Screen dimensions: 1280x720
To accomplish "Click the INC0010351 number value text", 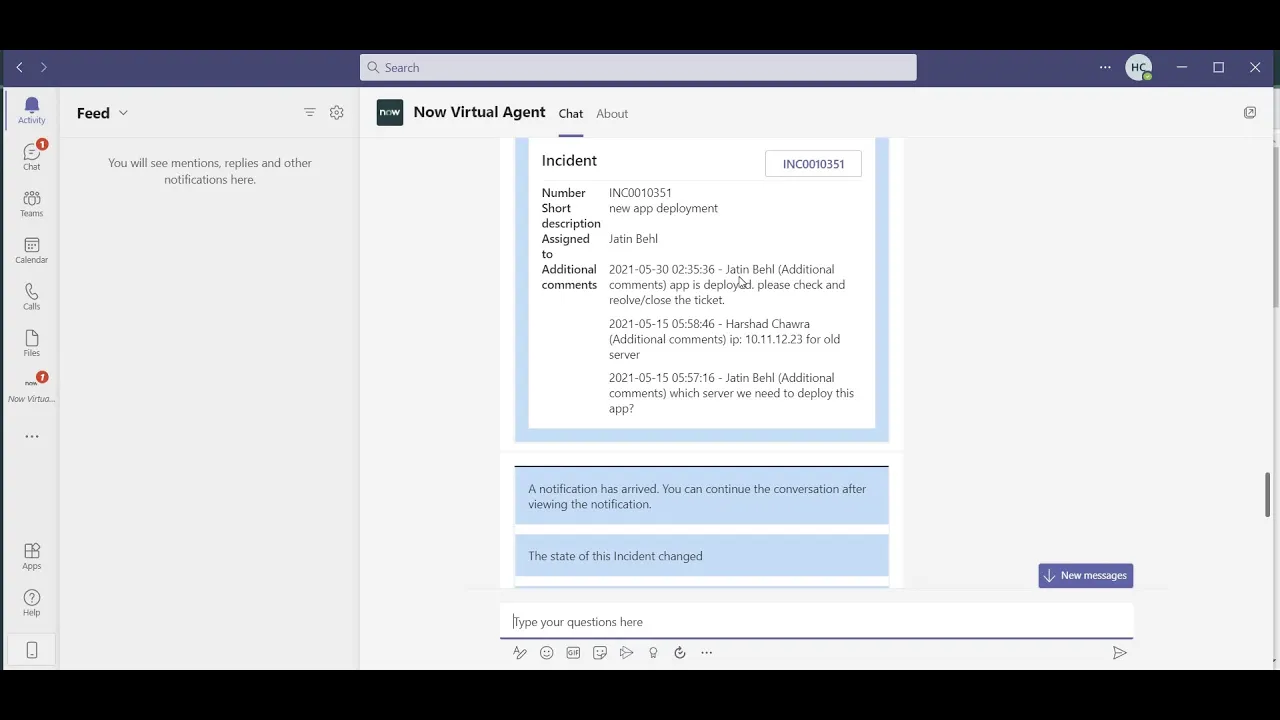I will [640, 193].
